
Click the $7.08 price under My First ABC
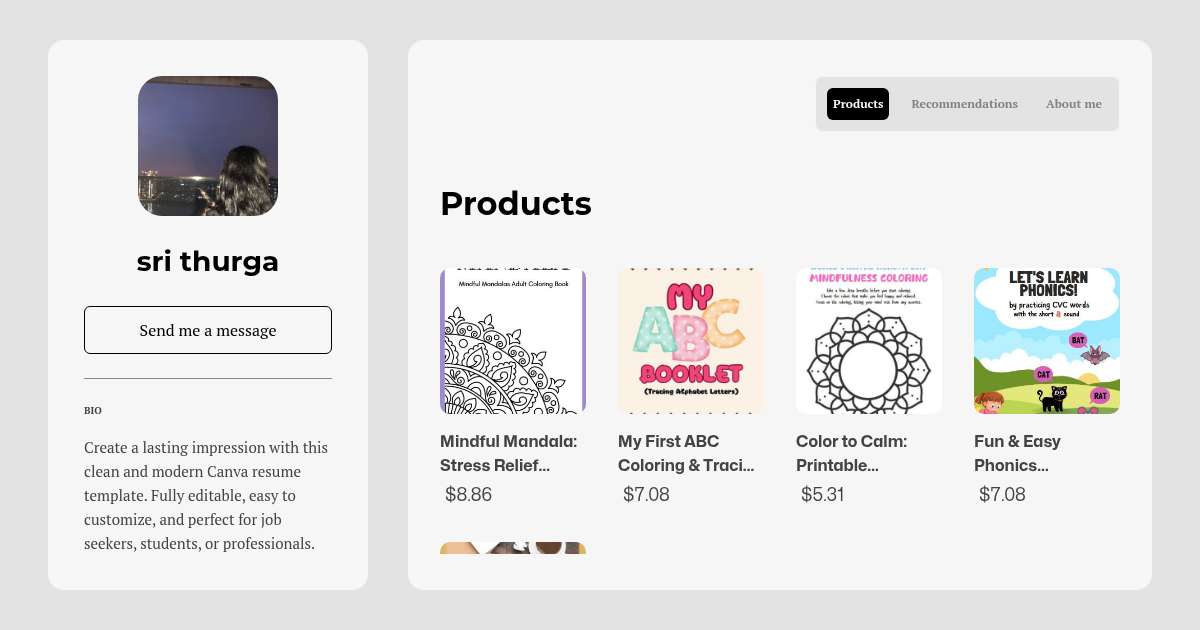(646, 494)
